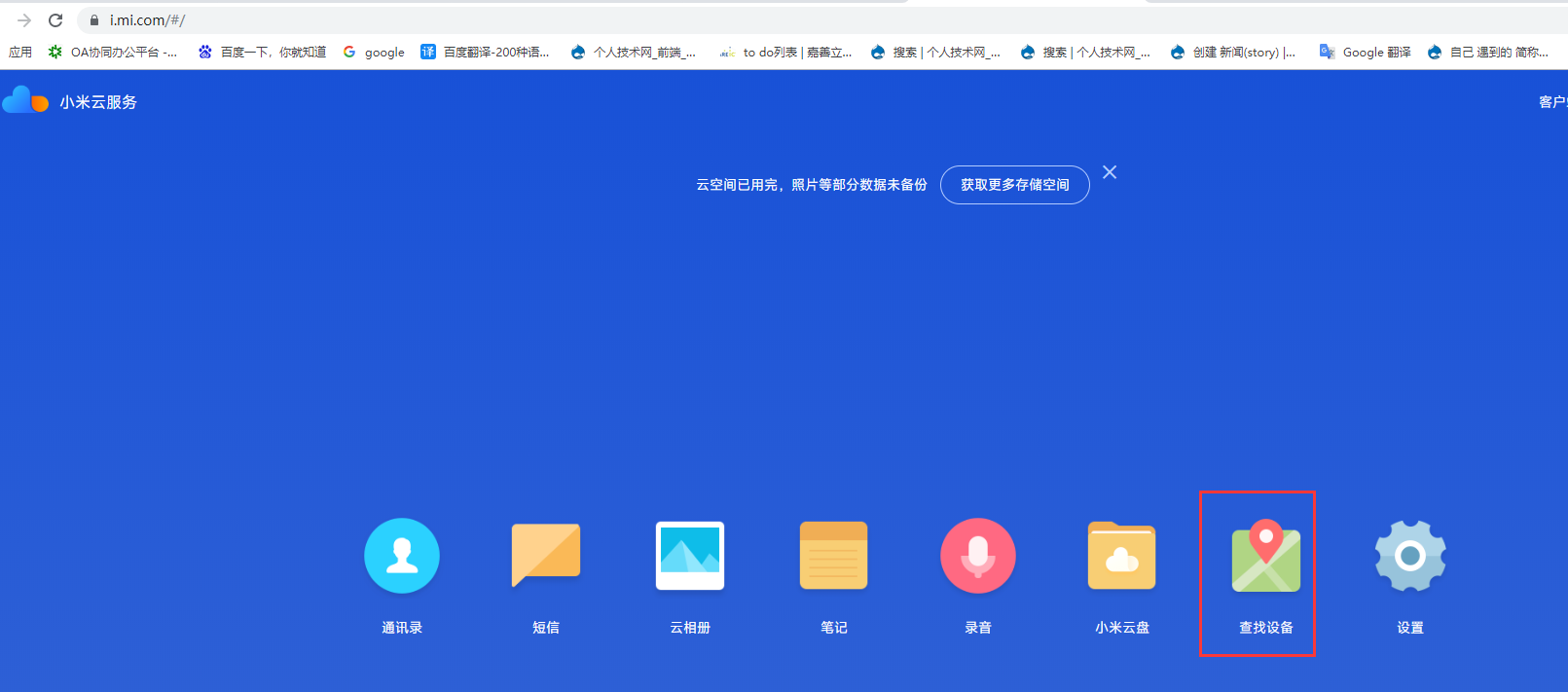Click the 通讯录 label
This screenshot has width=1568, height=692.
(402, 628)
